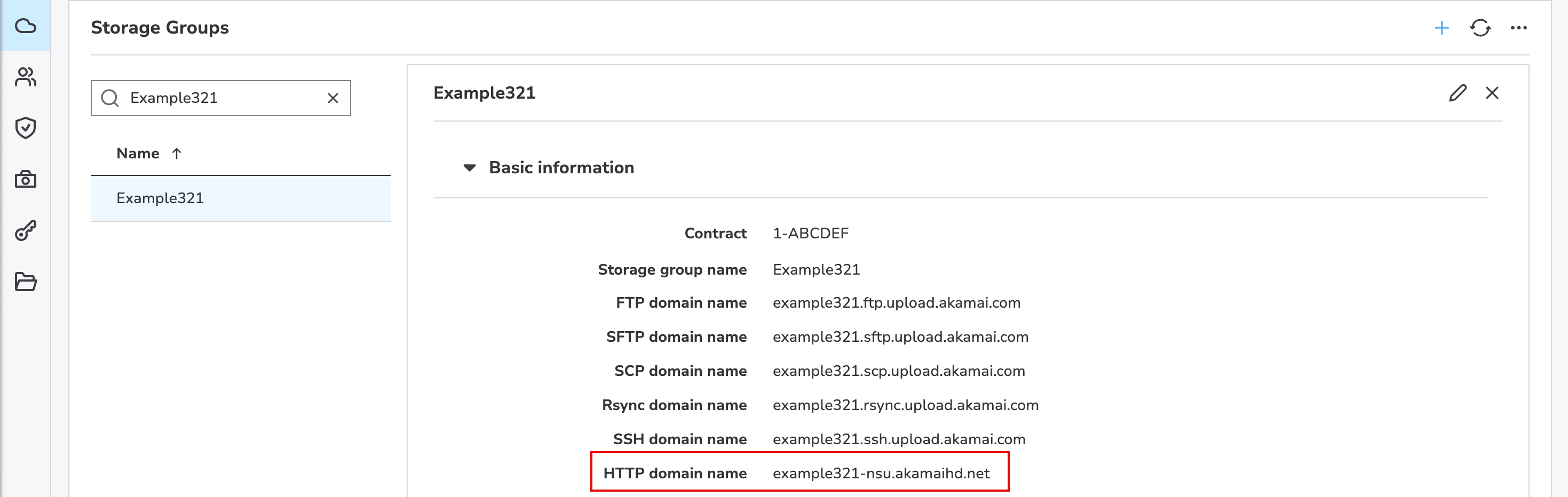
Task: Open the folder sidebar icon
Action: 25,282
